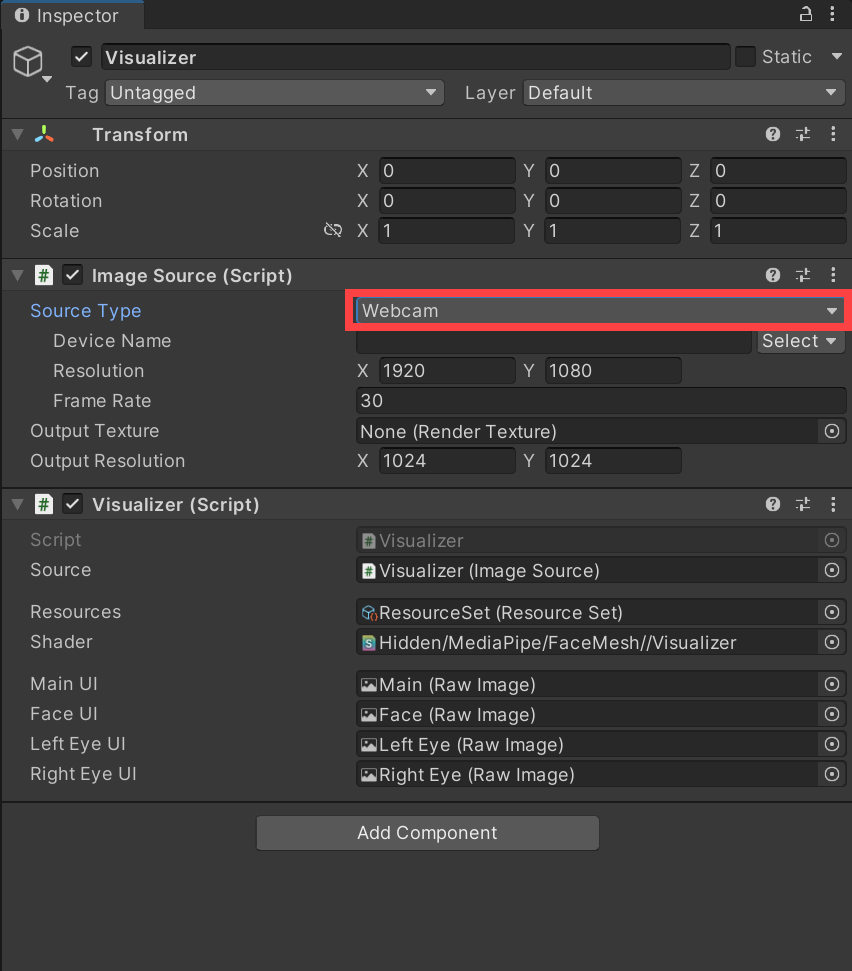Click the GameObject cube icon selector
This screenshot has height=971, width=852.
coord(31,63)
